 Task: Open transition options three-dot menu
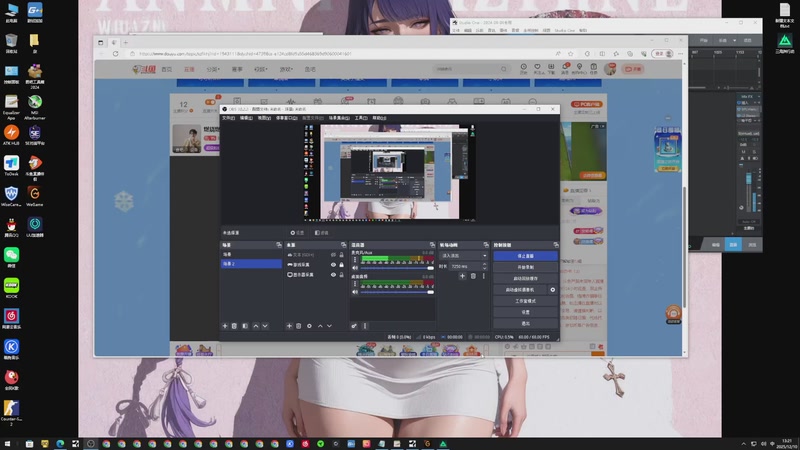[x=484, y=276]
